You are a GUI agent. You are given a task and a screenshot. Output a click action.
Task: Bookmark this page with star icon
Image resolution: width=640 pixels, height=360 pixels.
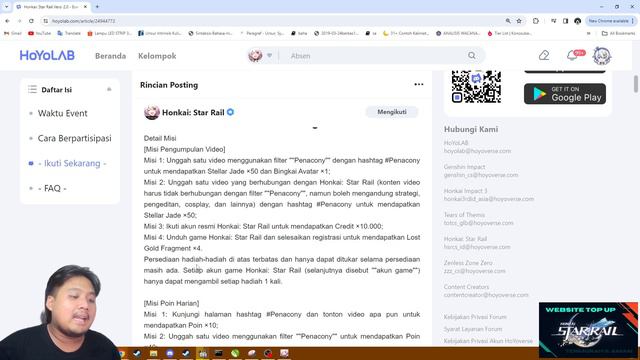point(519,21)
